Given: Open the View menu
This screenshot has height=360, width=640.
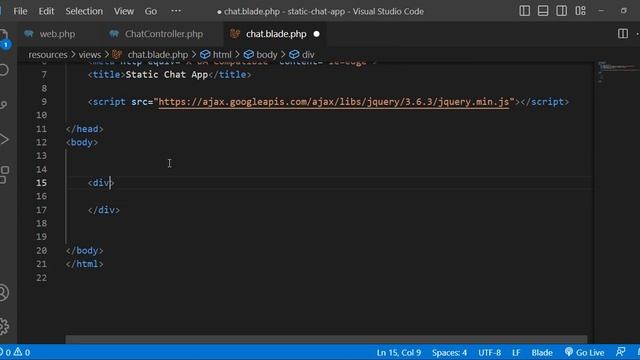Looking at the screenshot, I should tap(124, 11).
